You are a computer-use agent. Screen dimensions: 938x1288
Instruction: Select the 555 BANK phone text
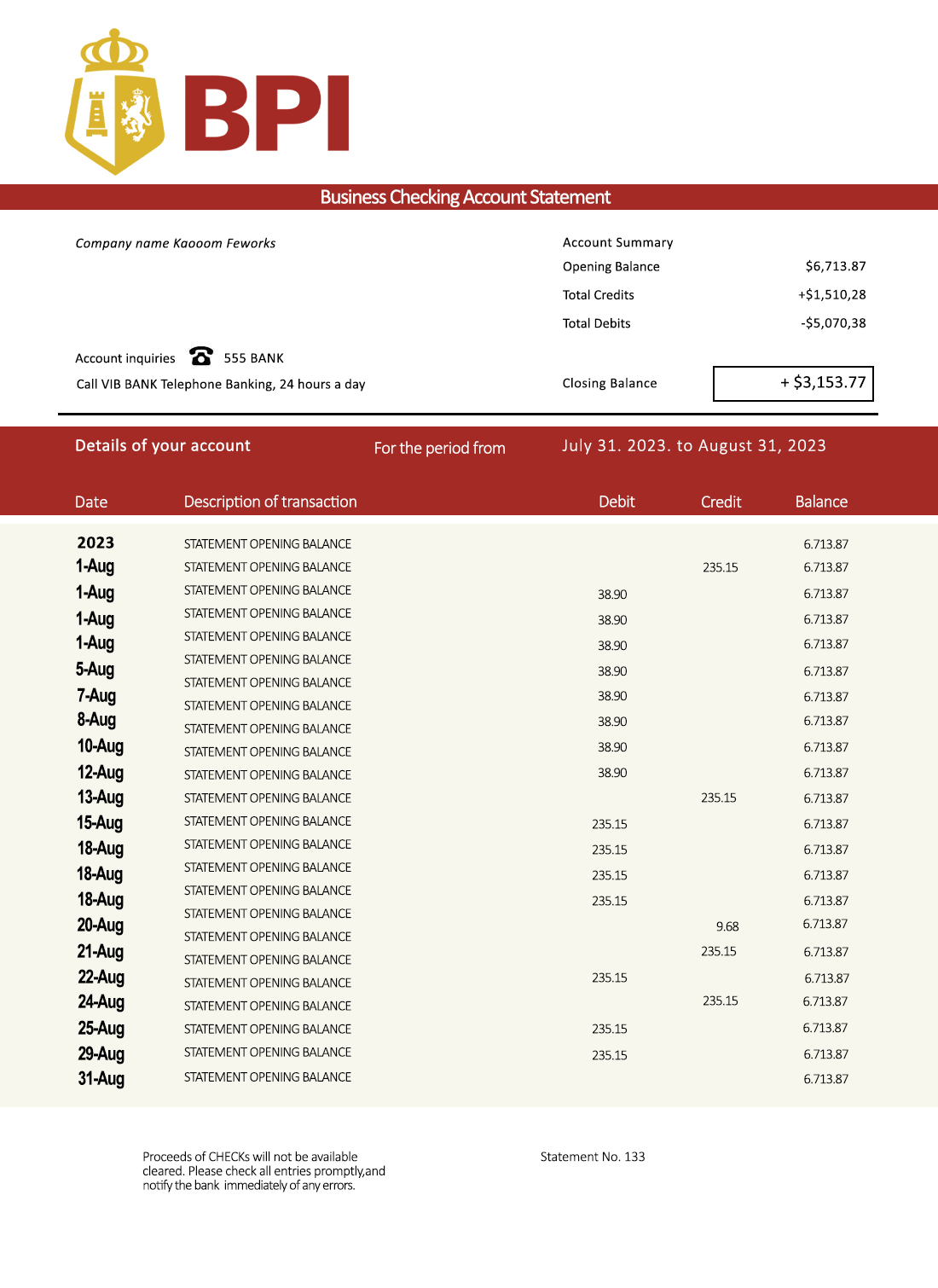click(x=253, y=358)
